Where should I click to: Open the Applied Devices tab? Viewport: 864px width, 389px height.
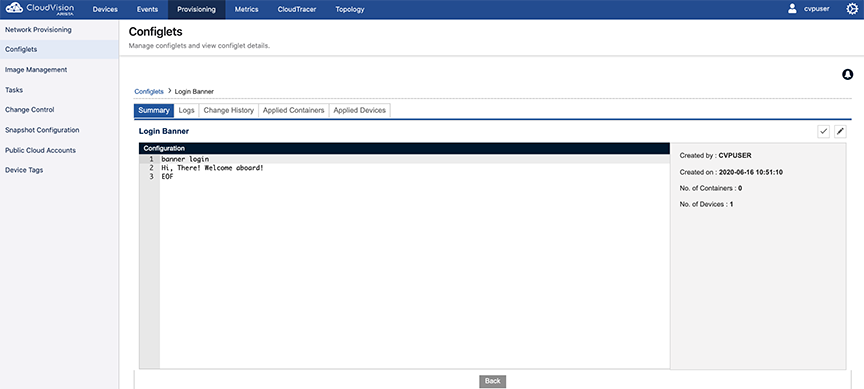(360, 110)
